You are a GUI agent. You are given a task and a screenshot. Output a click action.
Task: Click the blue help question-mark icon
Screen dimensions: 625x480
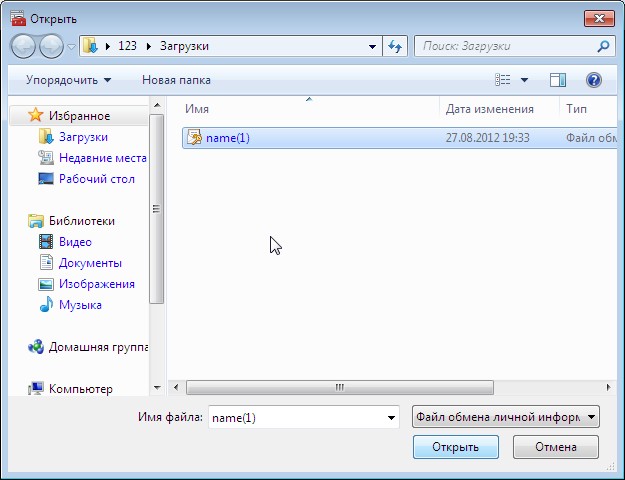coord(594,80)
